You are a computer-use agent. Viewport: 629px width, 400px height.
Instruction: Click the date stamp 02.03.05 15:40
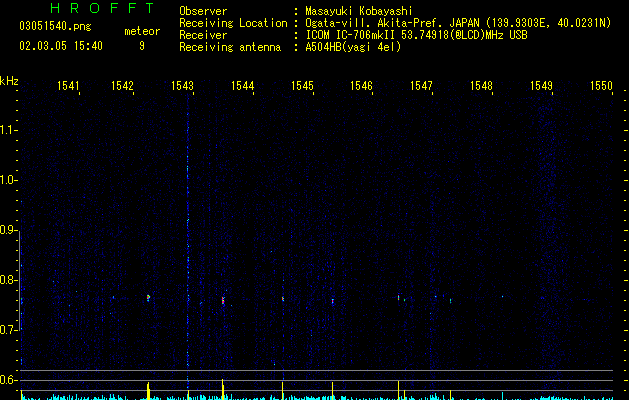point(61,46)
